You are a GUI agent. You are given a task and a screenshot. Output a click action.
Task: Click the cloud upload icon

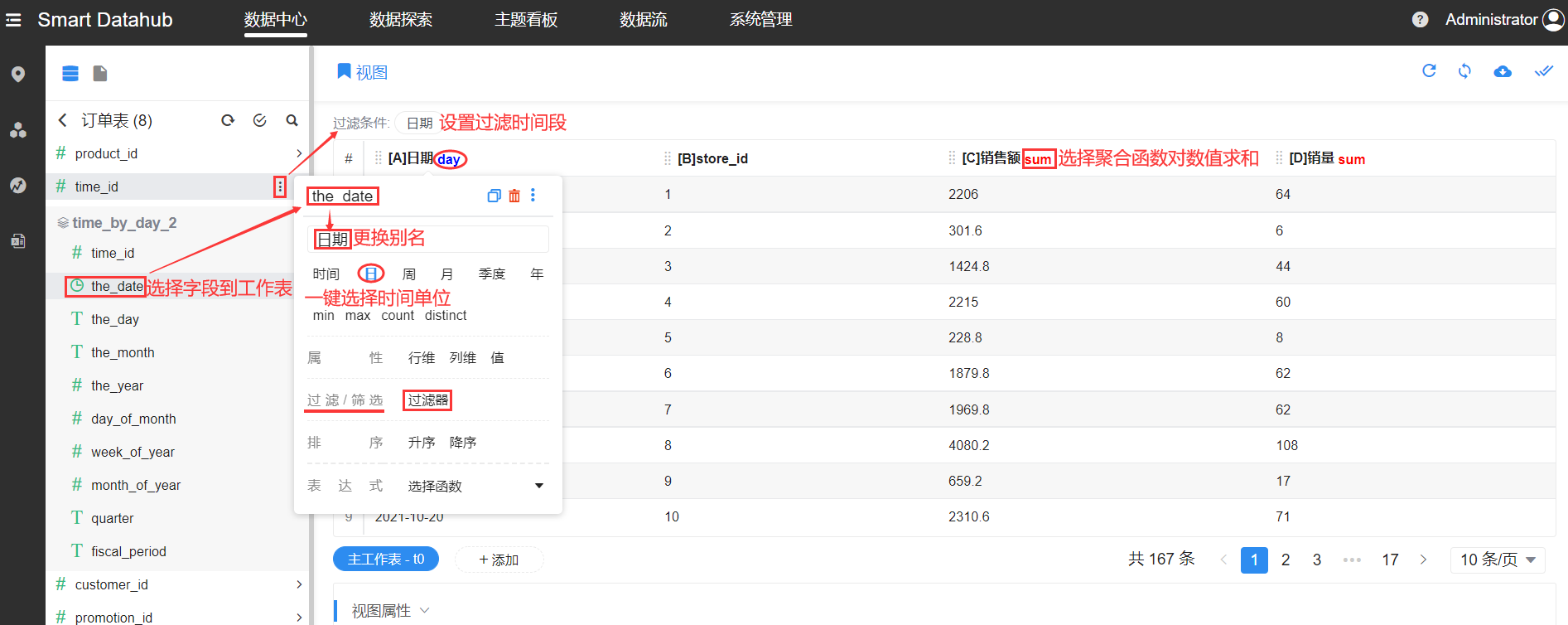point(1503,72)
